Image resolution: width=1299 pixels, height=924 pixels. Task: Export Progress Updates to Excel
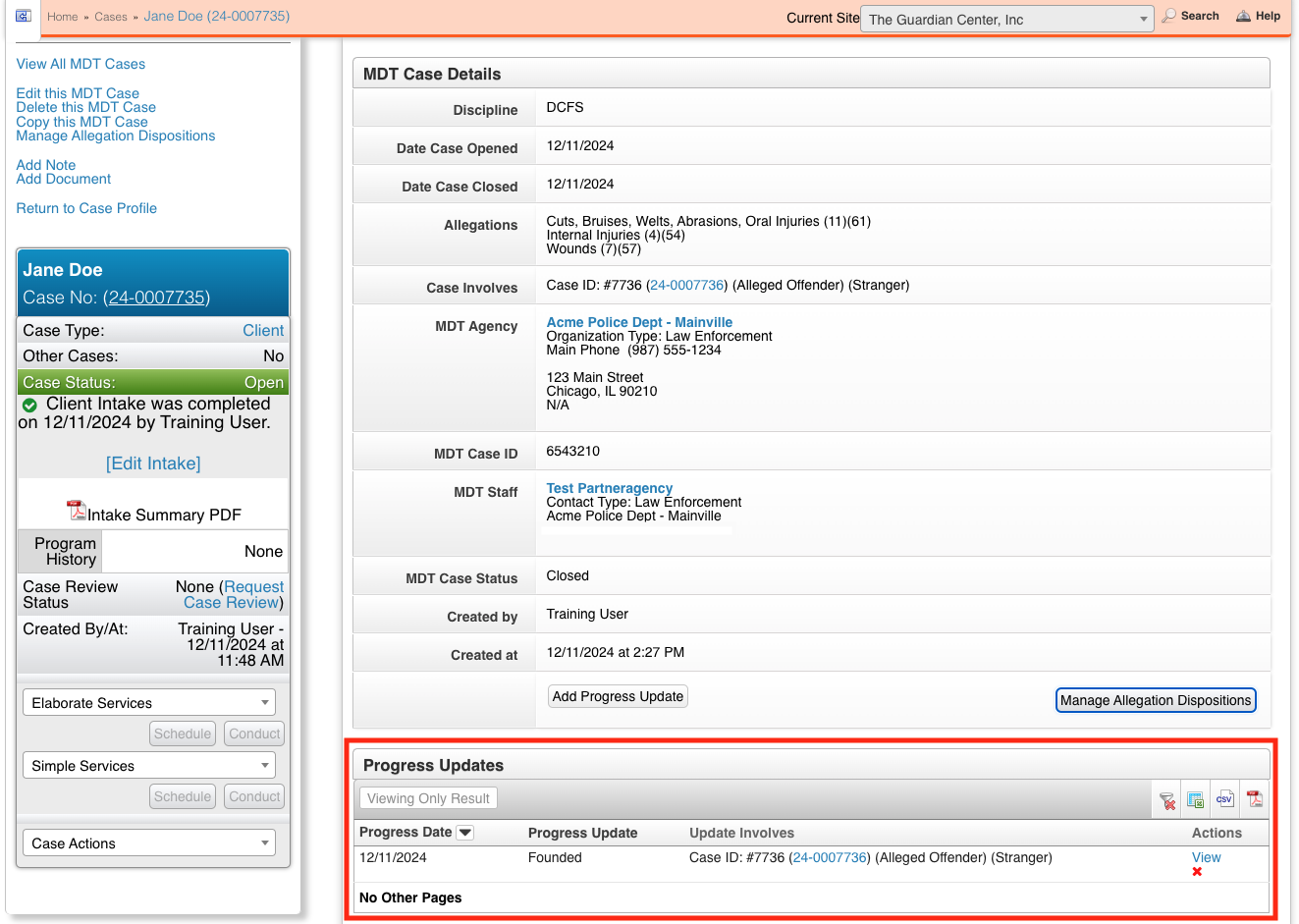click(x=1195, y=800)
